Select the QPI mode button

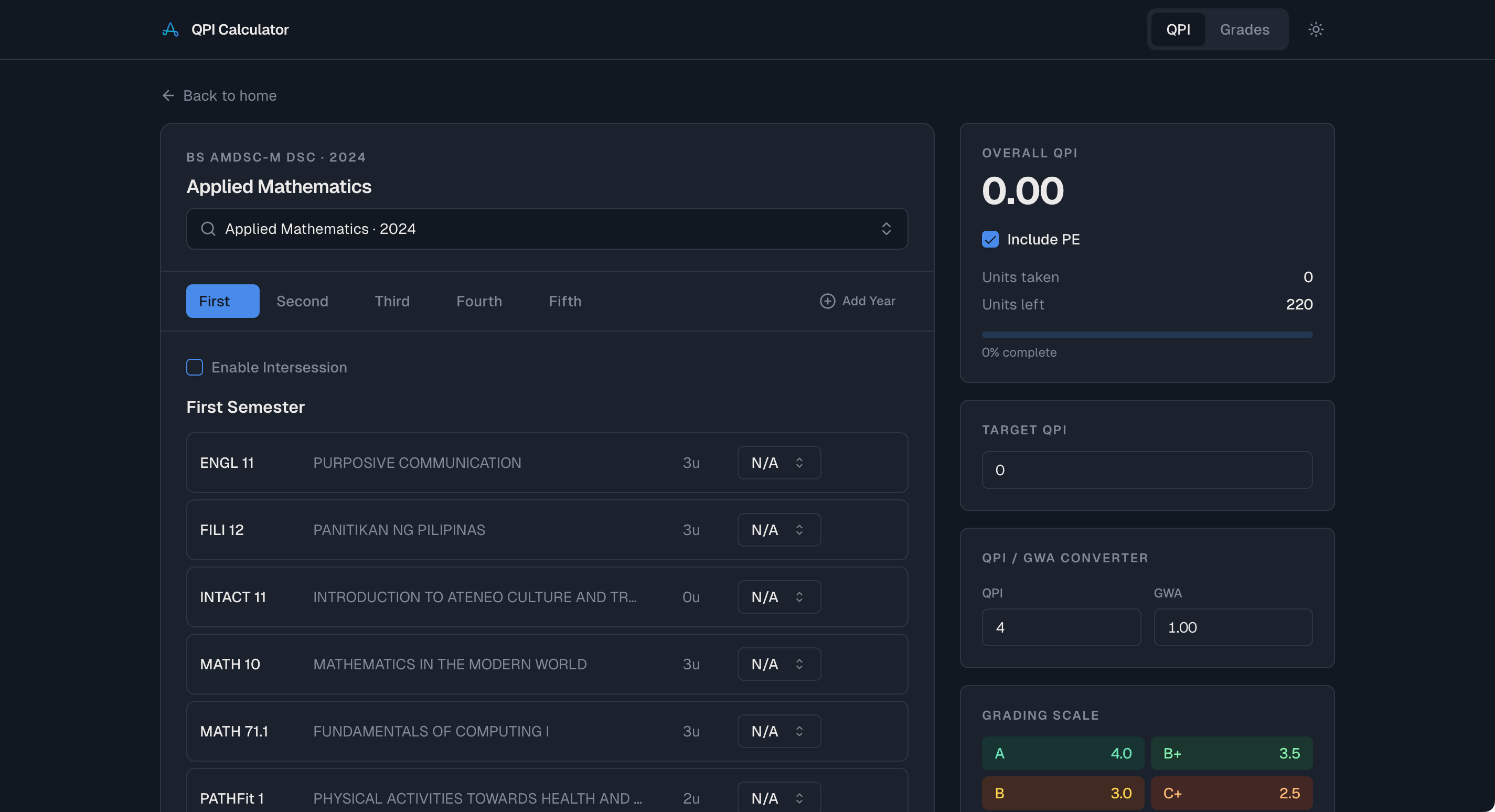click(x=1178, y=29)
